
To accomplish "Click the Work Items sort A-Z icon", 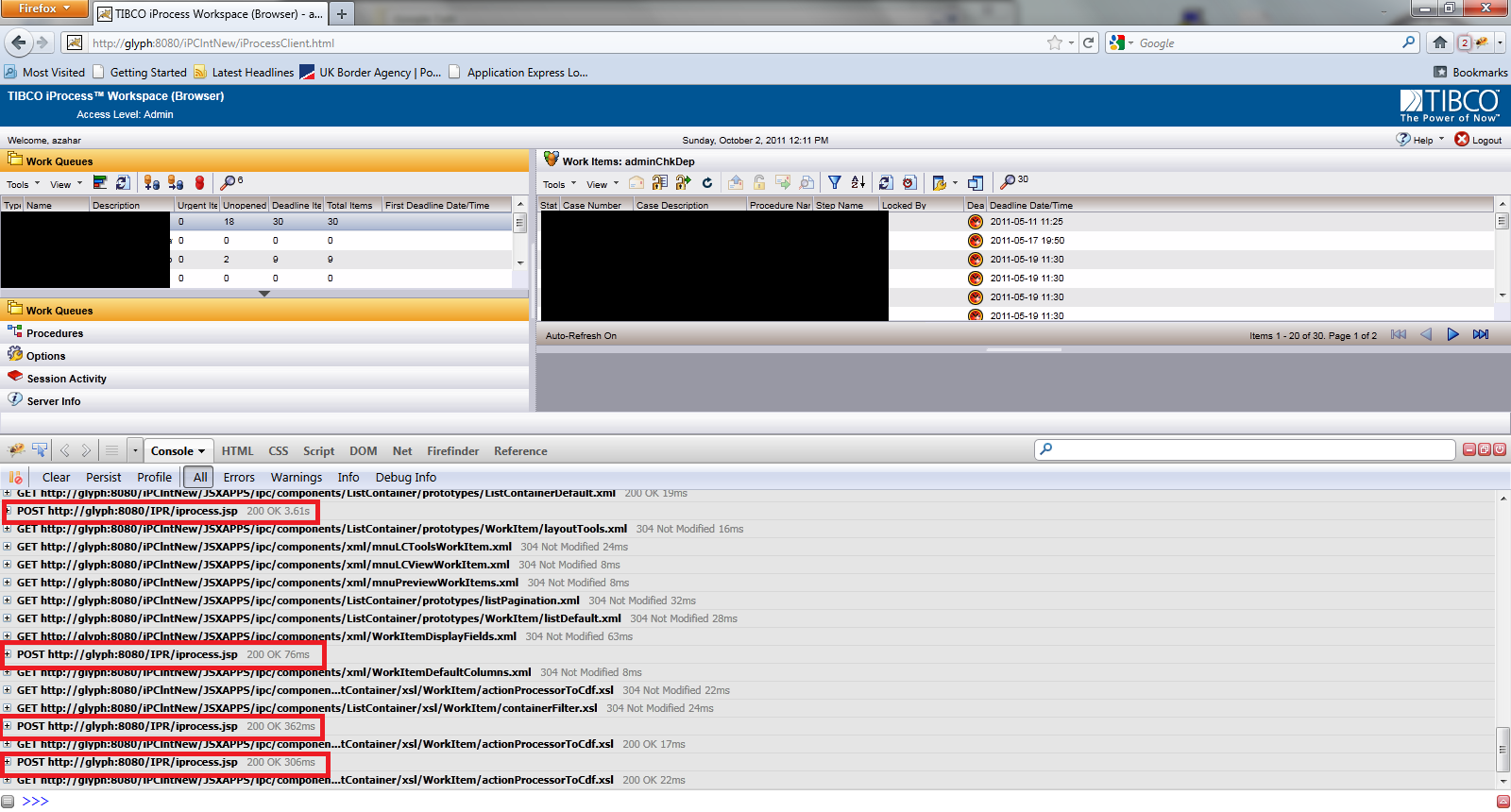I will [857, 183].
